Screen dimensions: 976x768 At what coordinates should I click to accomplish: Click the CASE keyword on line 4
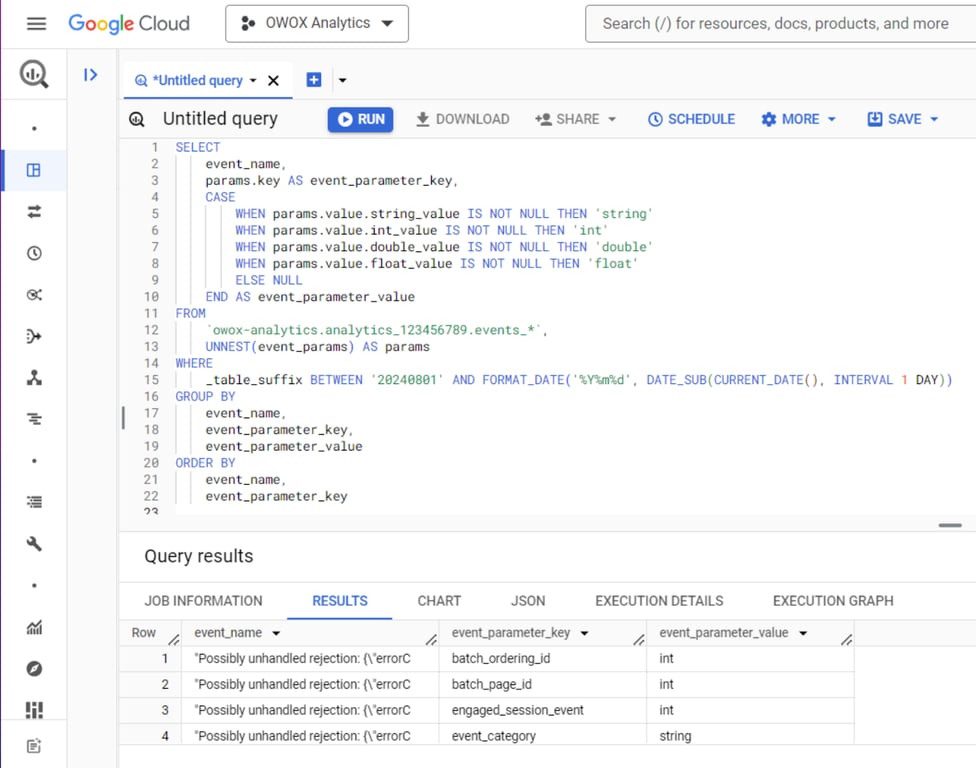click(x=220, y=197)
